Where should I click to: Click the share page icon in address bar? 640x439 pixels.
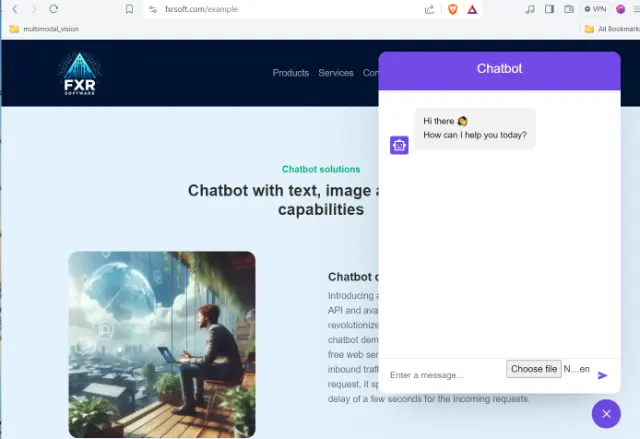(429, 9)
